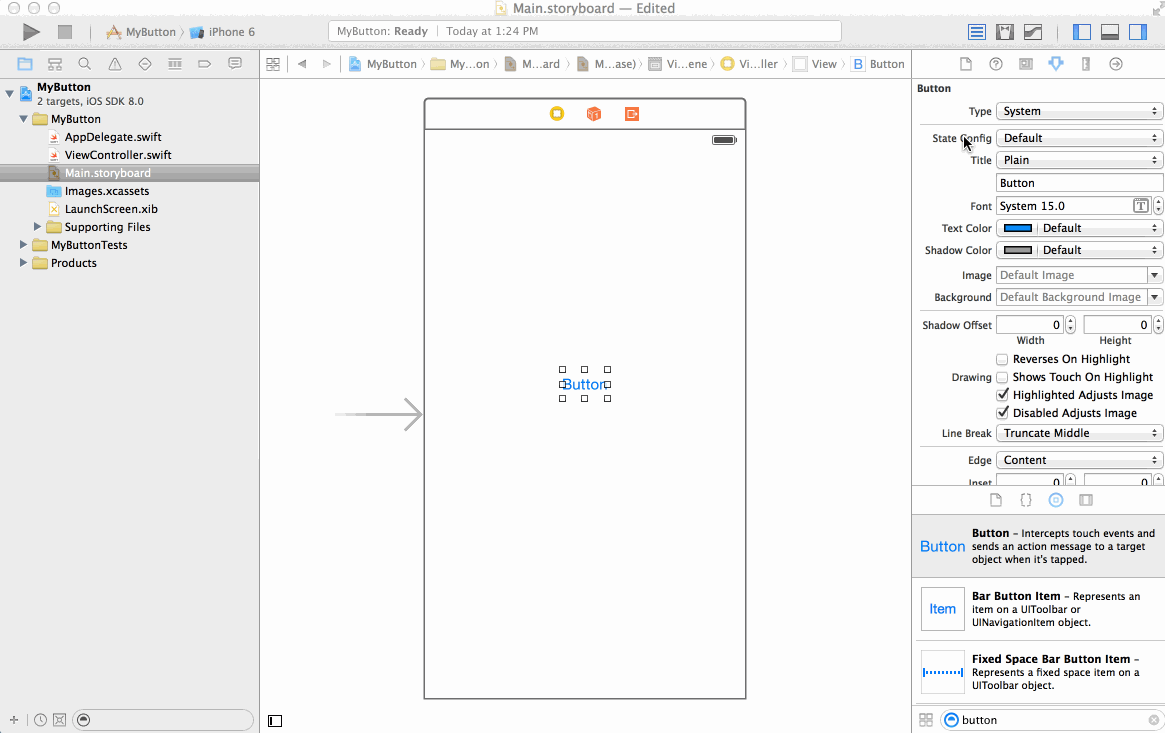The width and height of the screenshot is (1165, 733).
Task: Go forward in editor history
Action: tap(326, 64)
